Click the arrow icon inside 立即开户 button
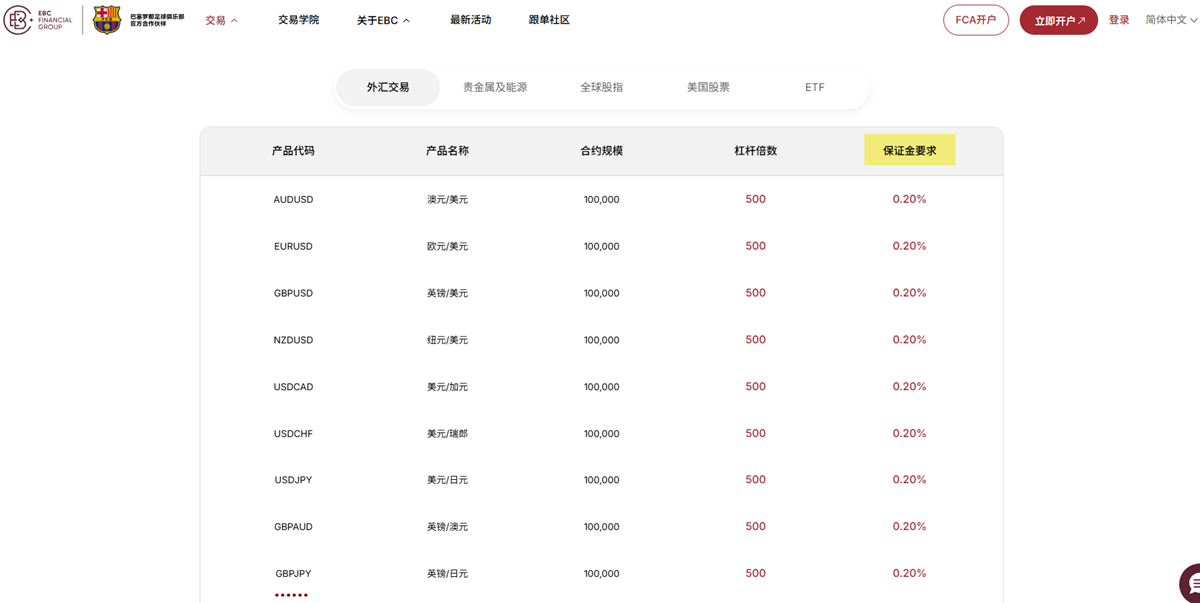The image size is (1200, 603). tap(1080, 19)
